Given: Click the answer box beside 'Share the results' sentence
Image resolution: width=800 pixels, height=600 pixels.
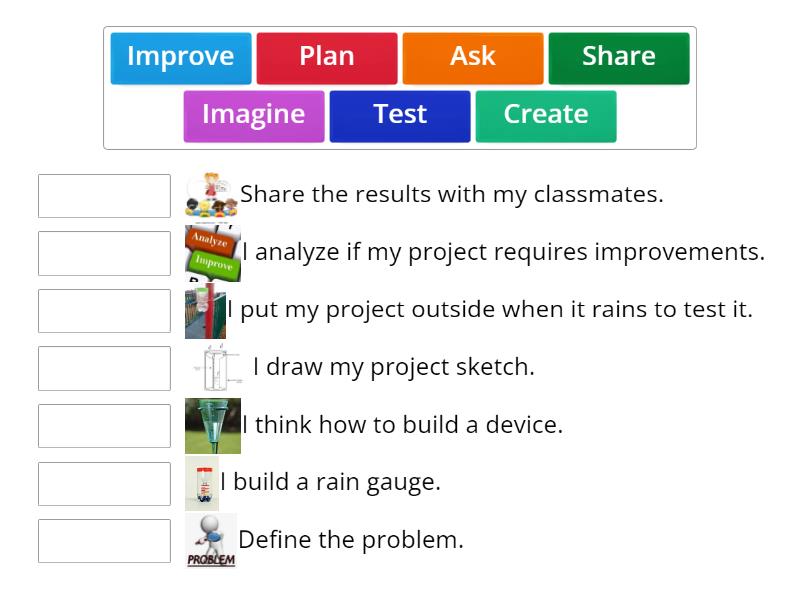Looking at the screenshot, I should 104,196.
